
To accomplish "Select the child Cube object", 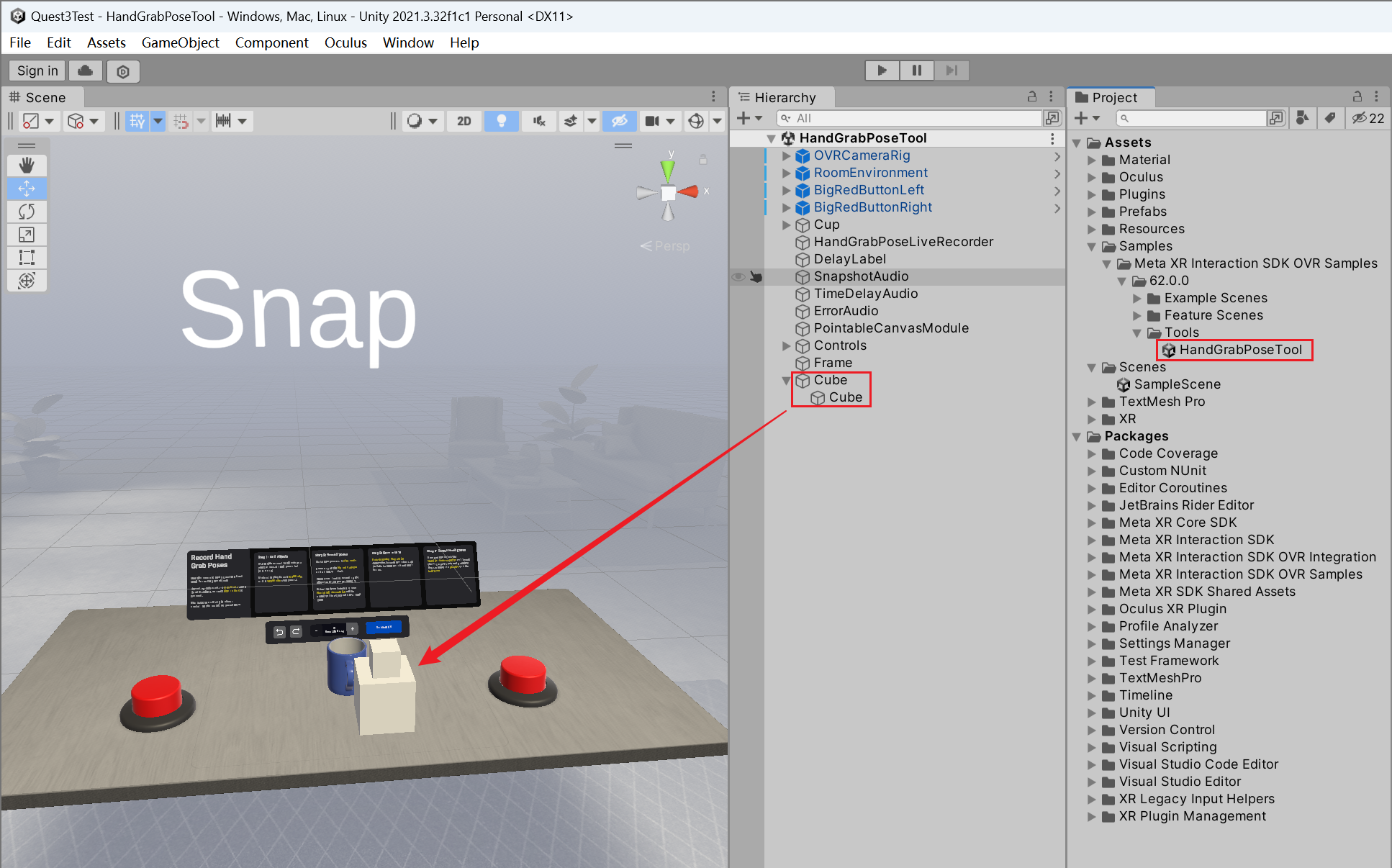I will 836,397.
